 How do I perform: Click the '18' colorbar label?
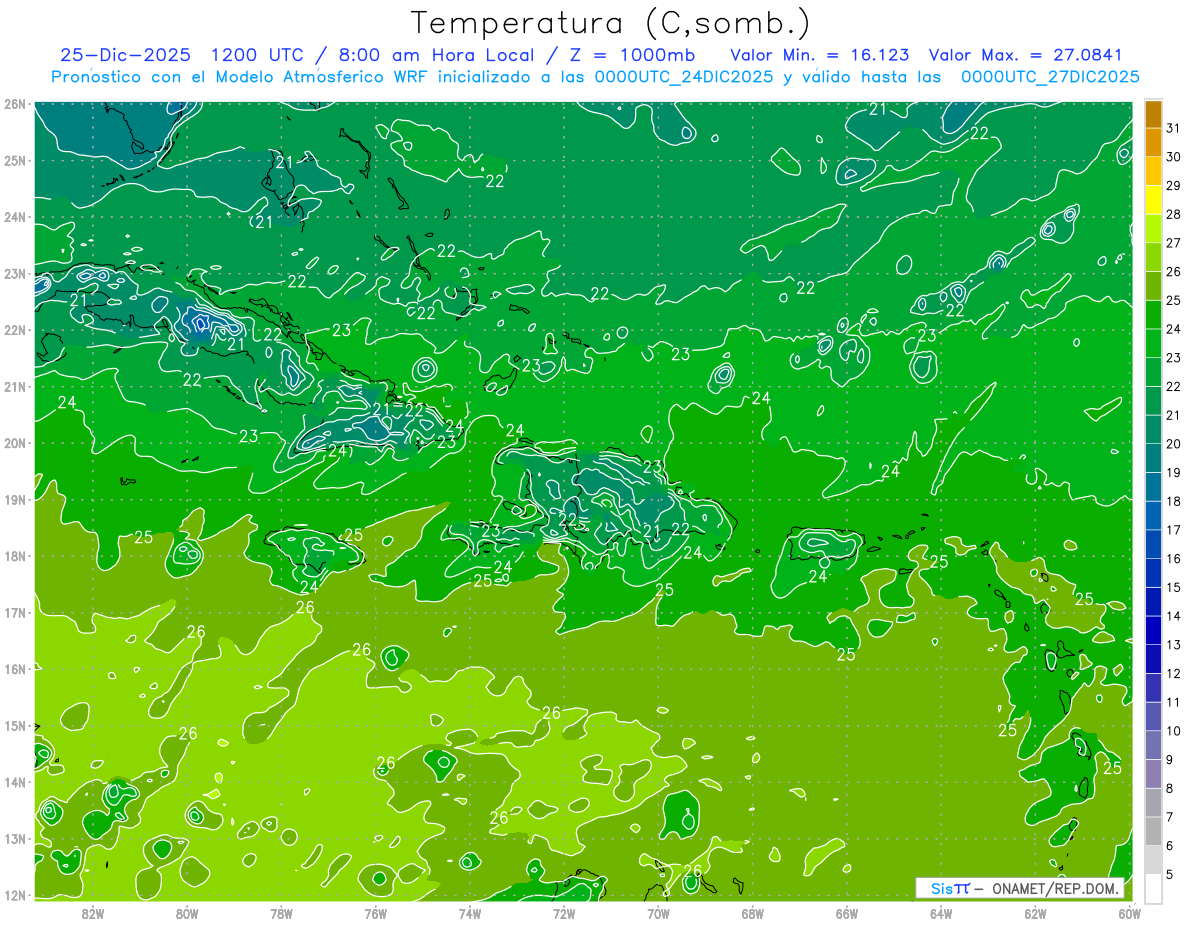[1173, 501]
